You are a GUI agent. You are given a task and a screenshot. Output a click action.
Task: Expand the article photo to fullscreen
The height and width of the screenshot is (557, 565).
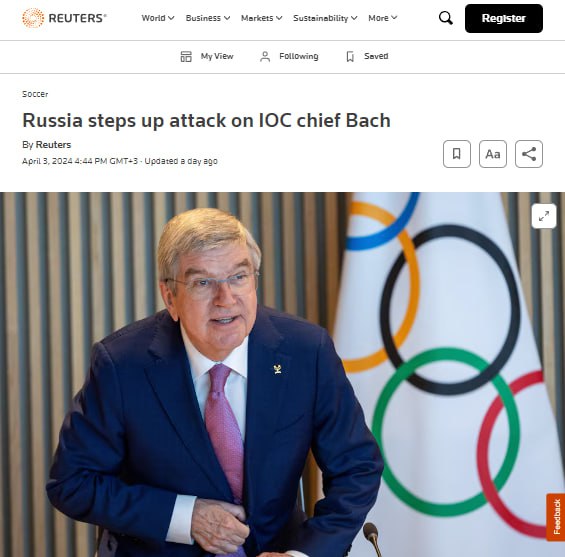point(544,216)
